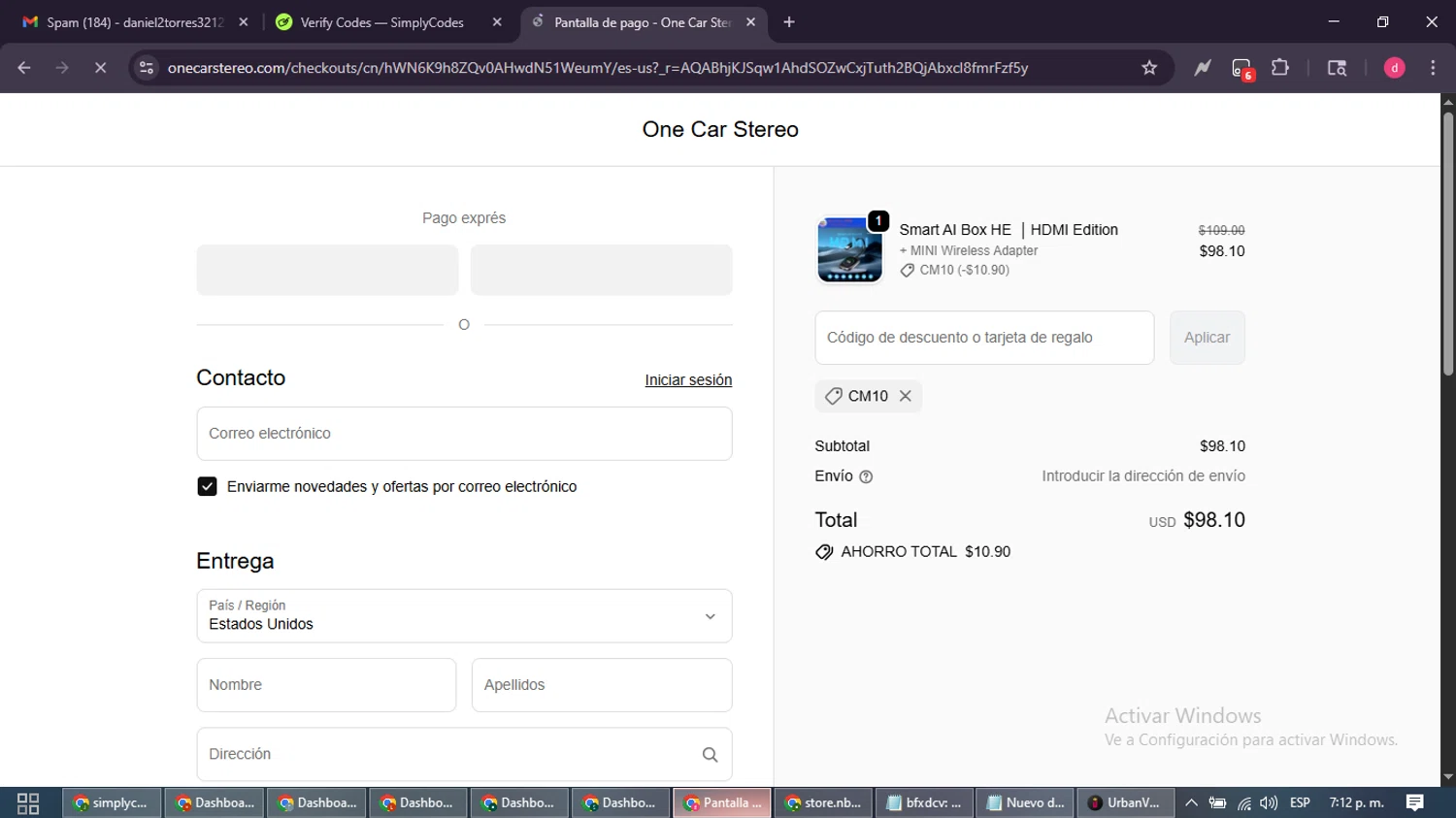Open extension with red 6 badge
The width and height of the screenshot is (1456, 818).
(x=1242, y=69)
